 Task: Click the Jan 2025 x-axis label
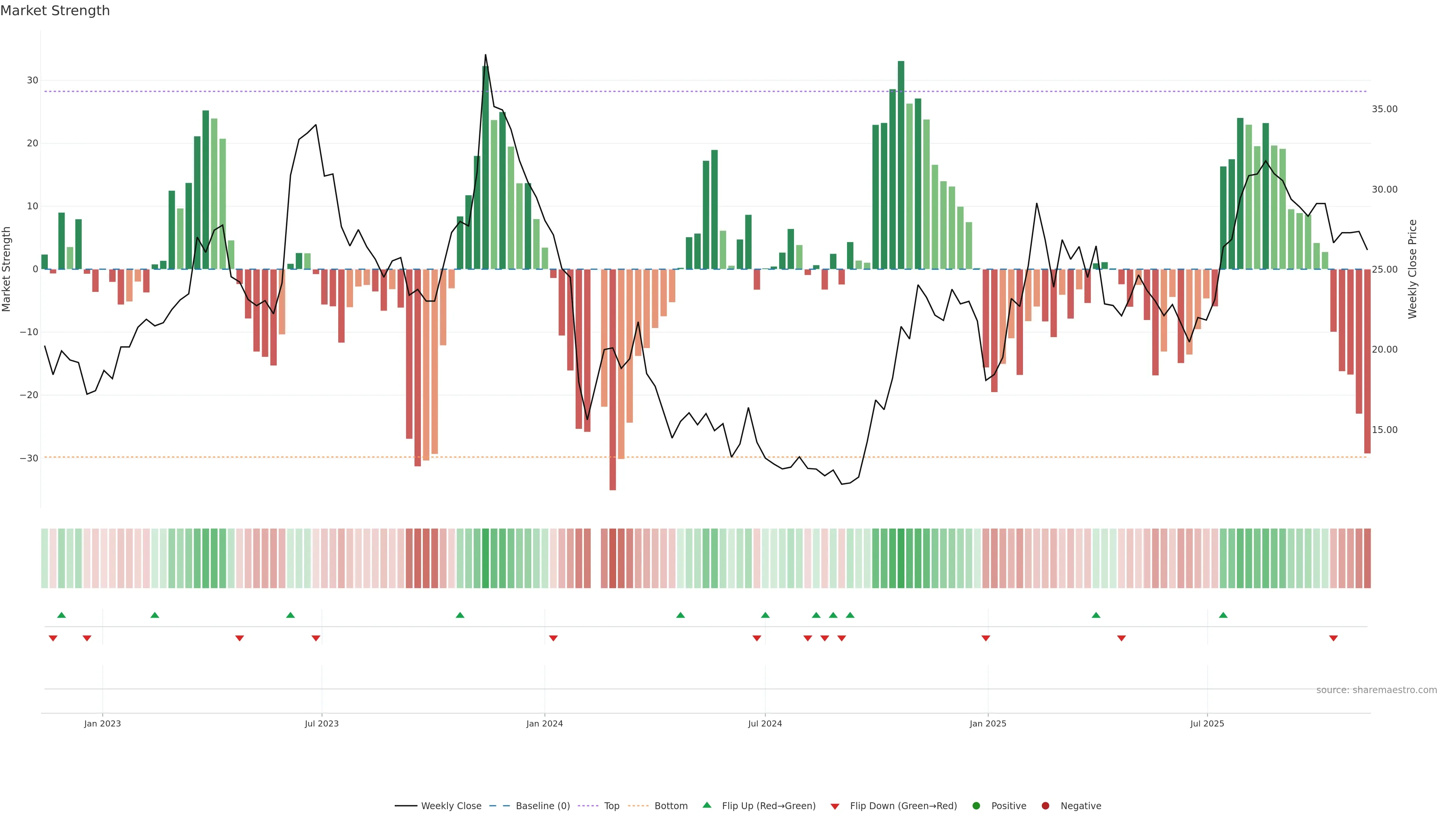(987, 723)
